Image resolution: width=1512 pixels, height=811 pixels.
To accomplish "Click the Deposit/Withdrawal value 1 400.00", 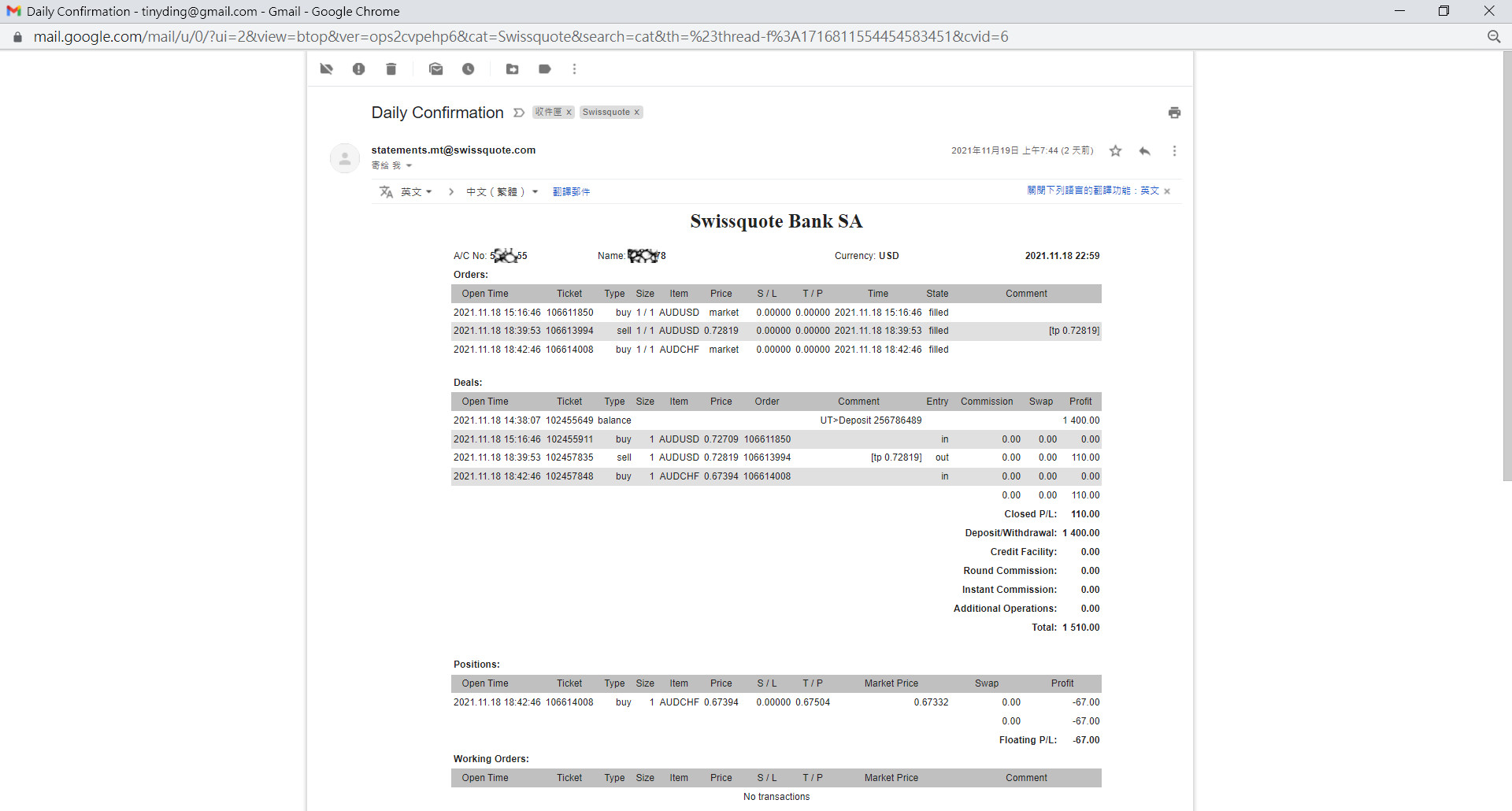I will (x=1081, y=533).
